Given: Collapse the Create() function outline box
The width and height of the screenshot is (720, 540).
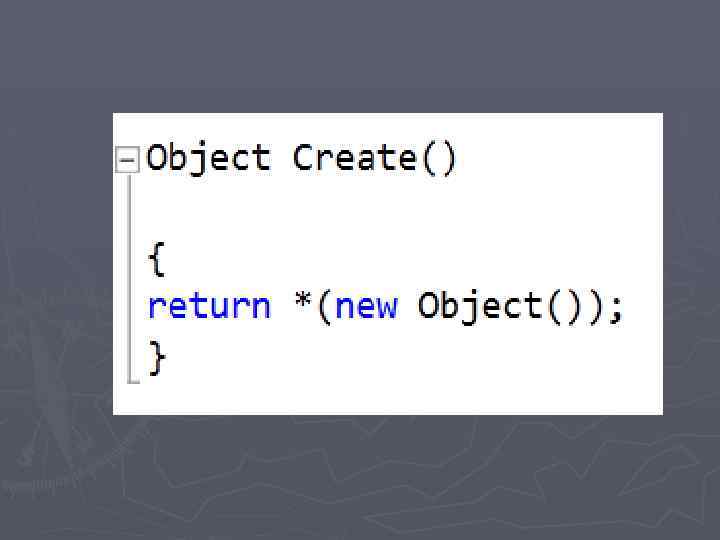Looking at the screenshot, I should 127,159.
